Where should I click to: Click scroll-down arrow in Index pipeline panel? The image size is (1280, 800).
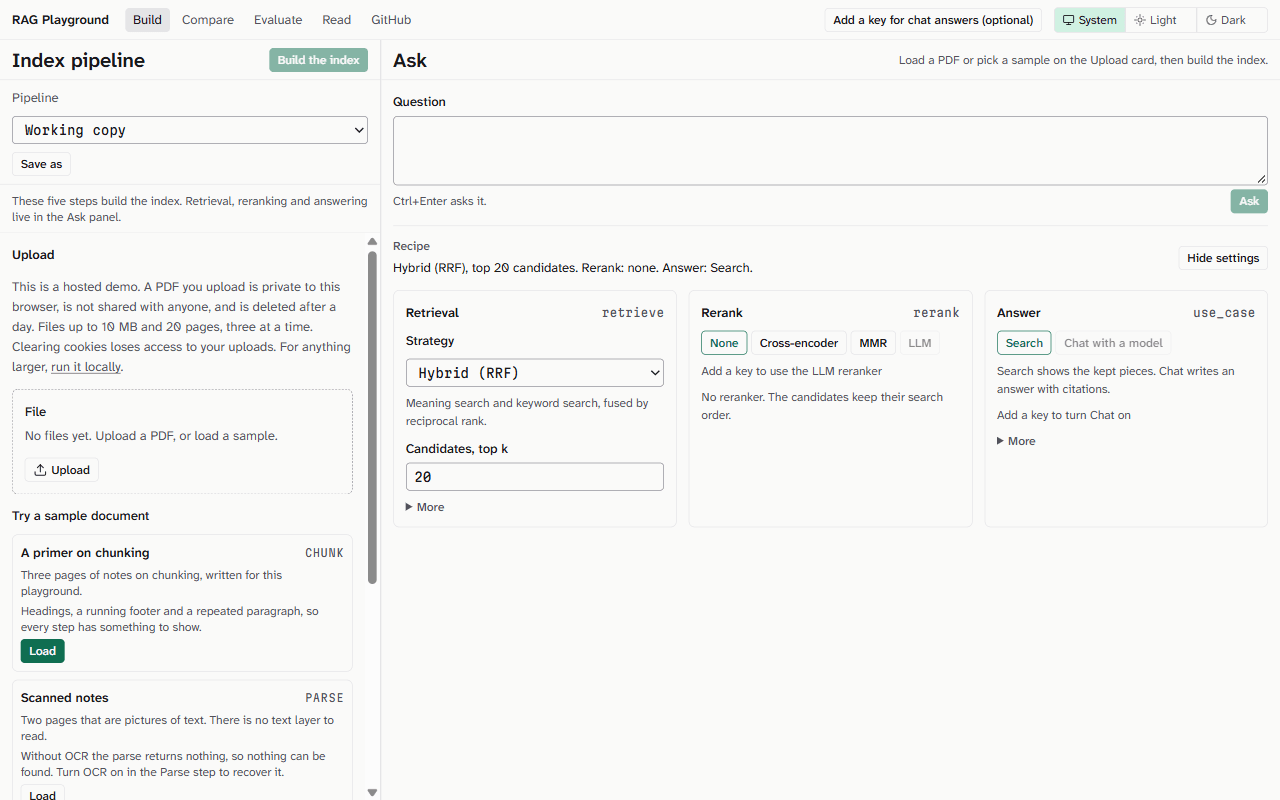point(373,792)
